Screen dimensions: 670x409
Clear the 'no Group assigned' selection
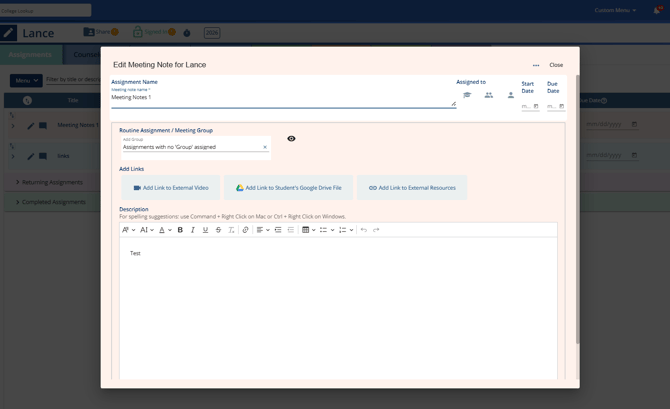pos(265,147)
